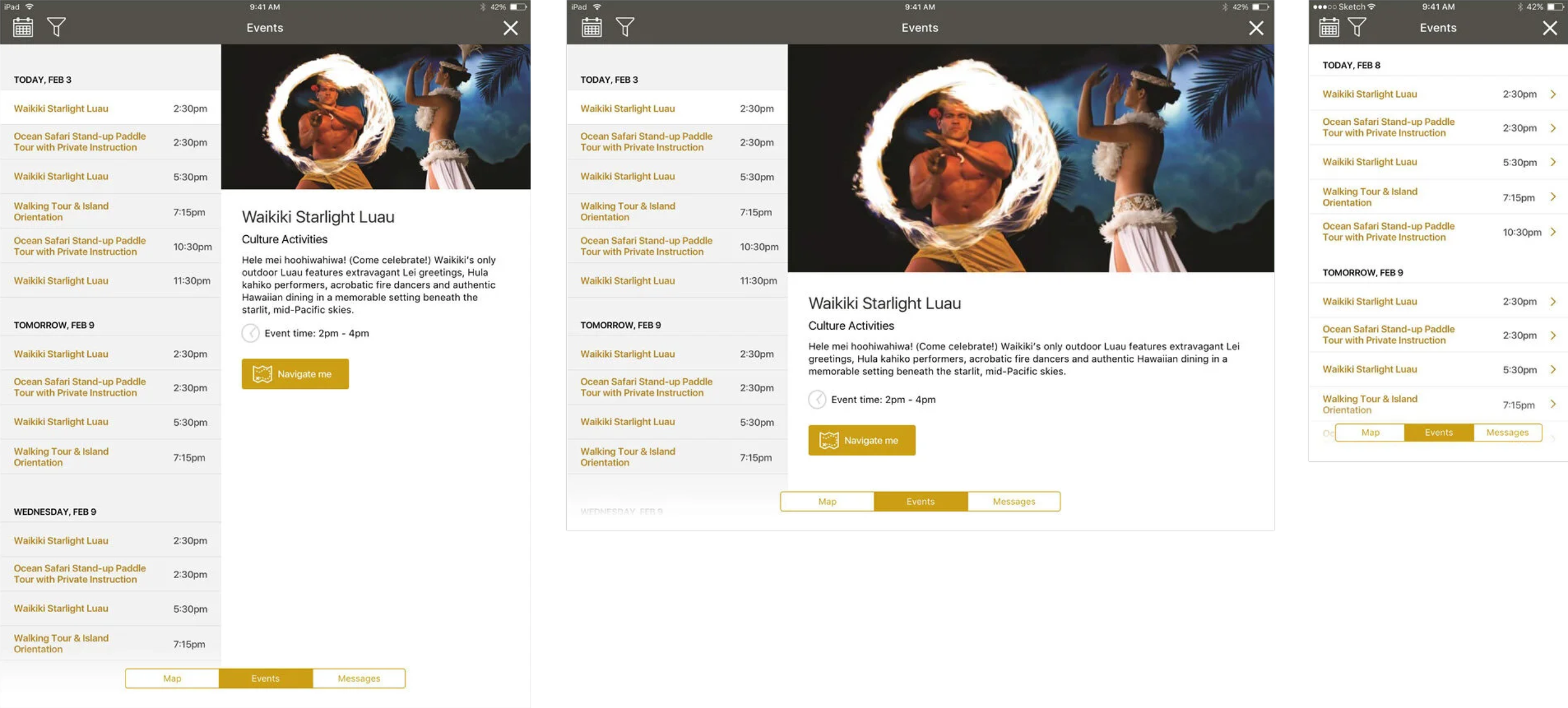Tap the filter funnel icon on the phone screen
This screenshot has height=708, width=1568.
pyautogui.click(x=1357, y=27)
